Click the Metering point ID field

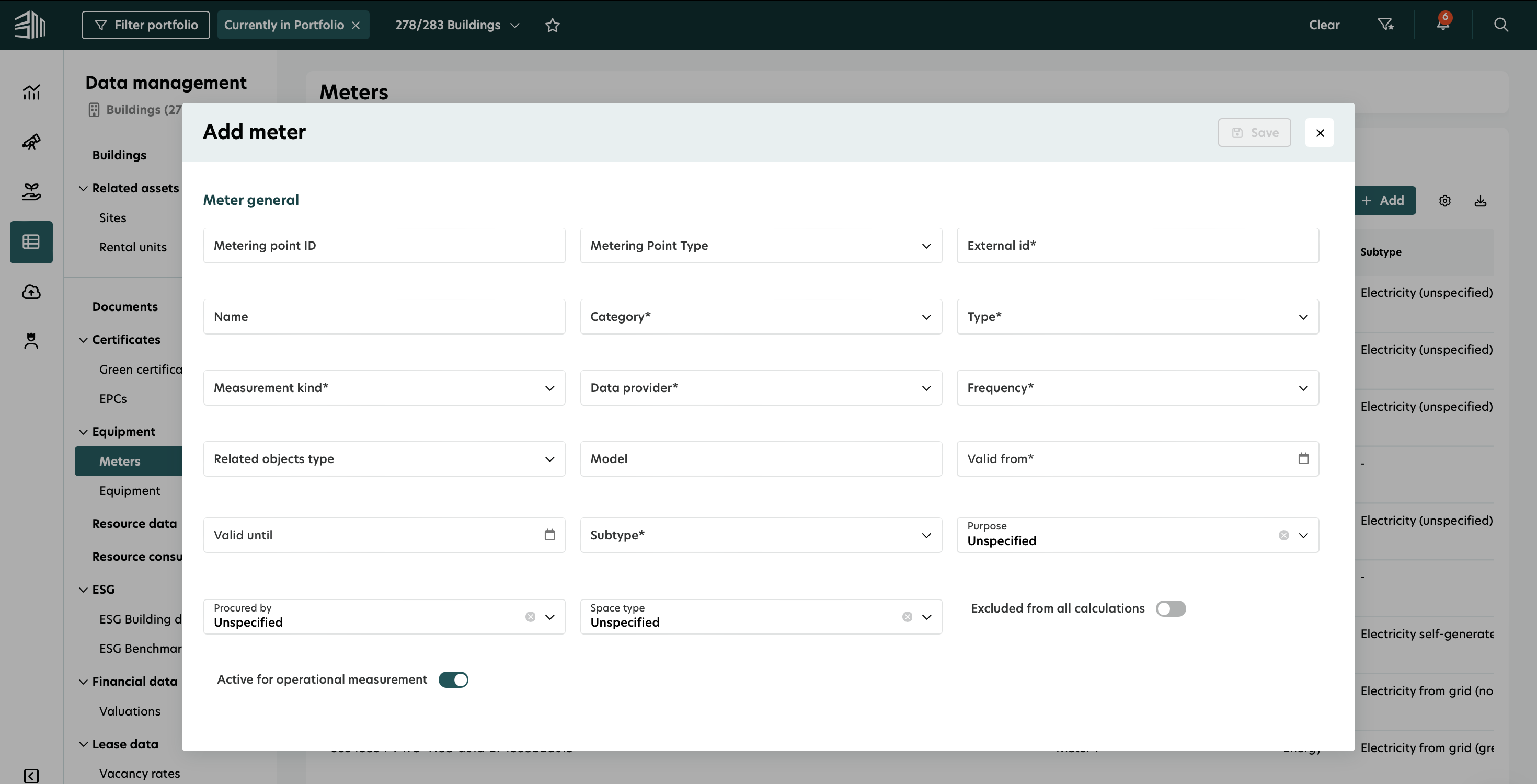coord(384,245)
